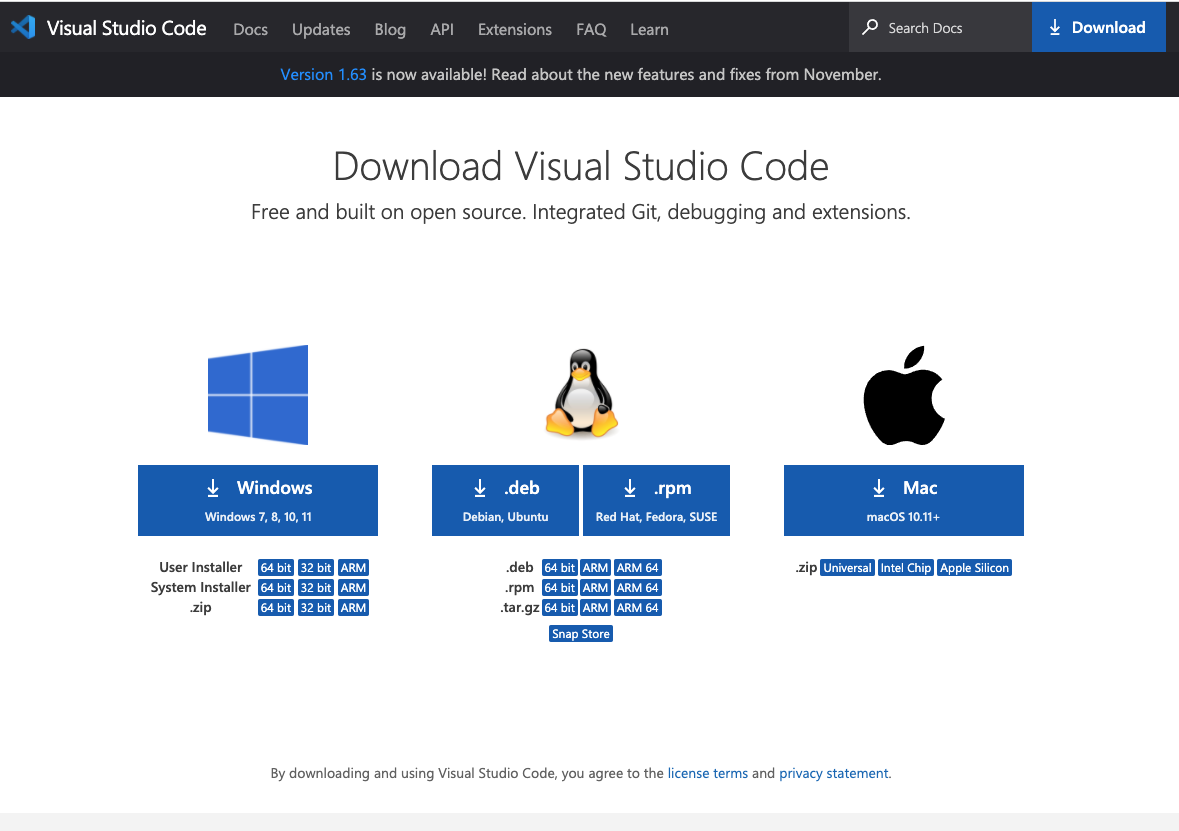Open the Updates page

coord(321,29)
